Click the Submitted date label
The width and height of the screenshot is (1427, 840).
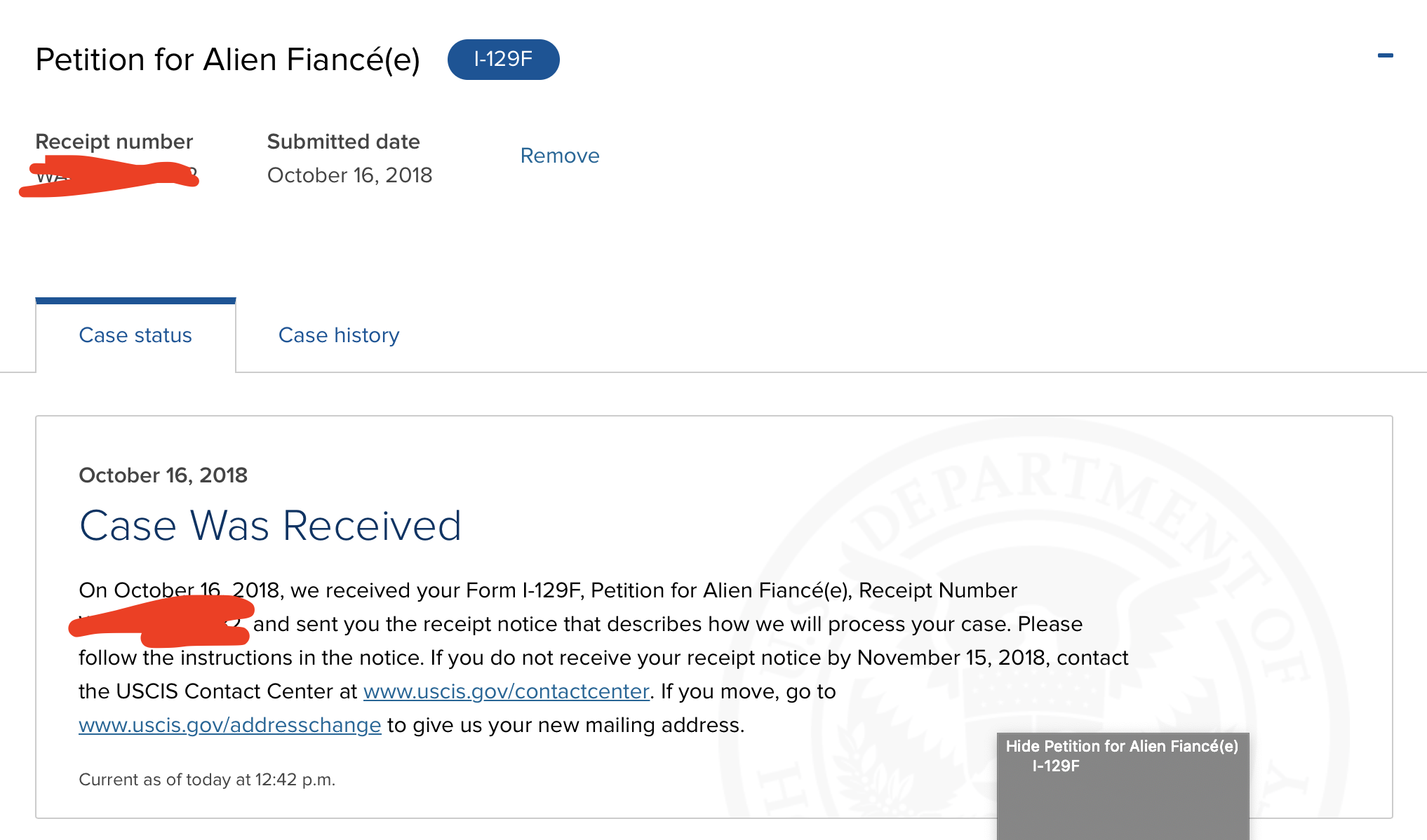[343, 142]
